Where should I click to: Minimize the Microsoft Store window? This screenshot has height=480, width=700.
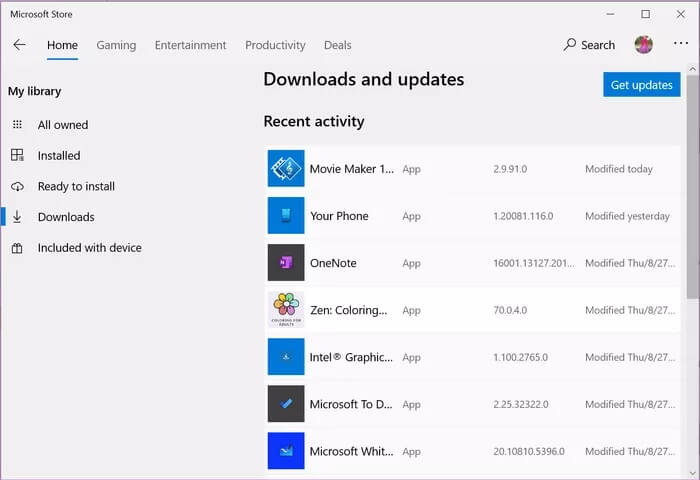coord(610,14)
